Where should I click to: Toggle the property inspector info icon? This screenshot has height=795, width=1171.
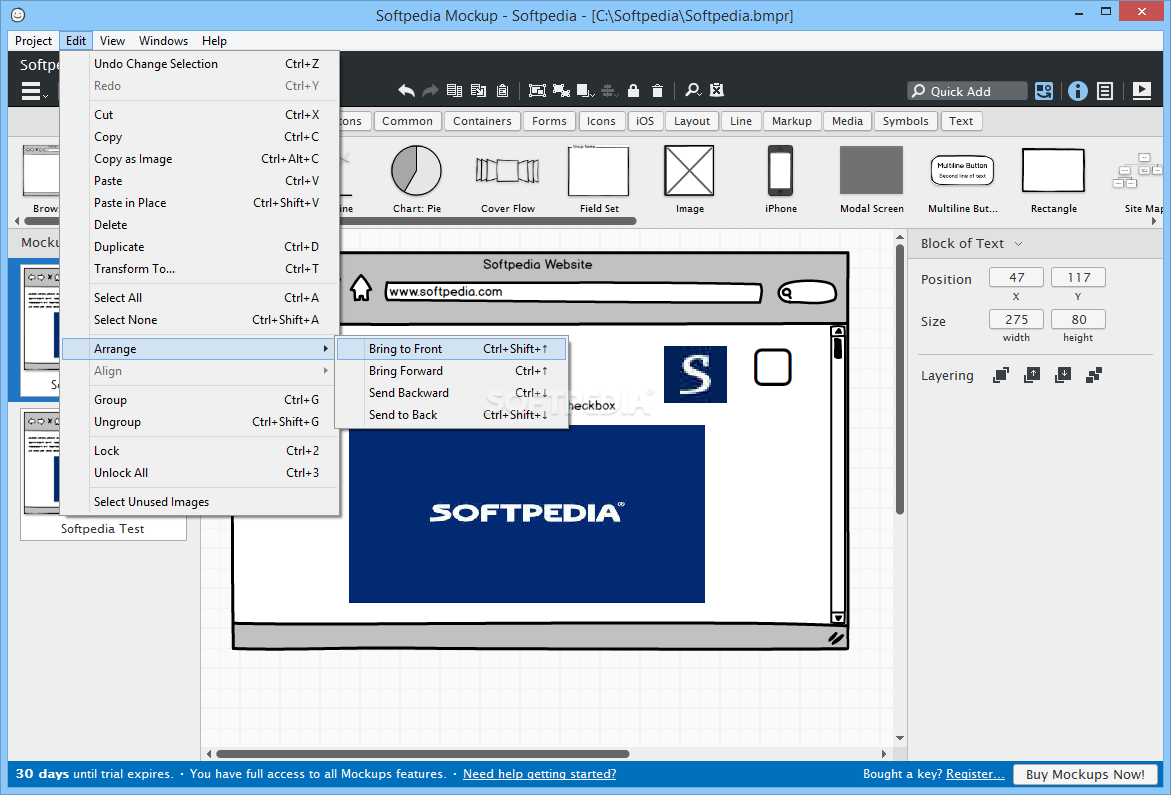pos(1077,90)
